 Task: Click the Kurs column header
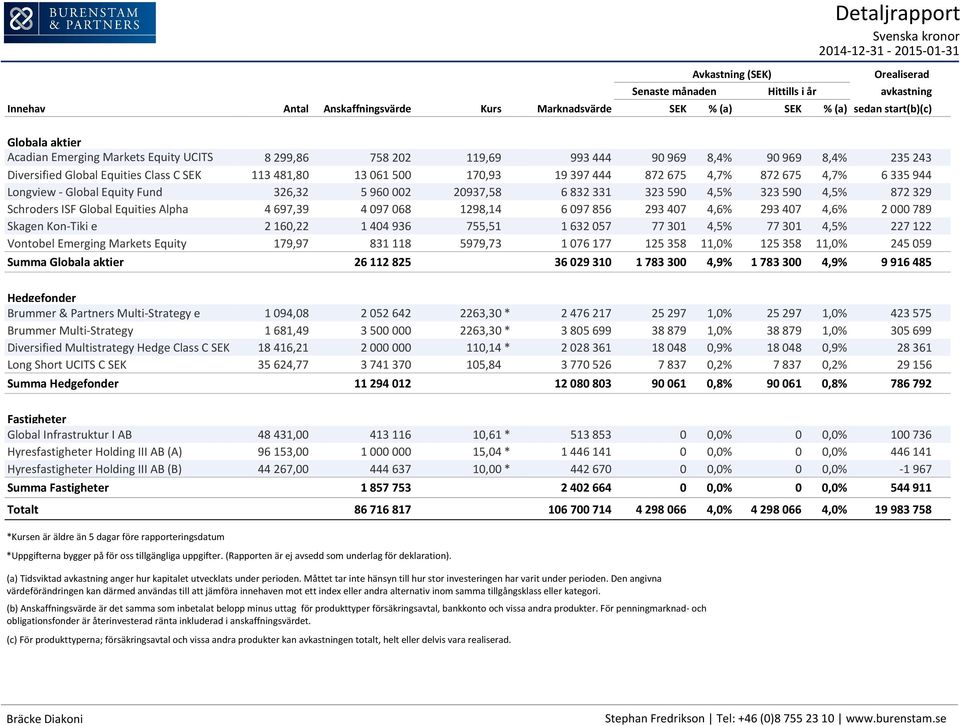point(490,109)
